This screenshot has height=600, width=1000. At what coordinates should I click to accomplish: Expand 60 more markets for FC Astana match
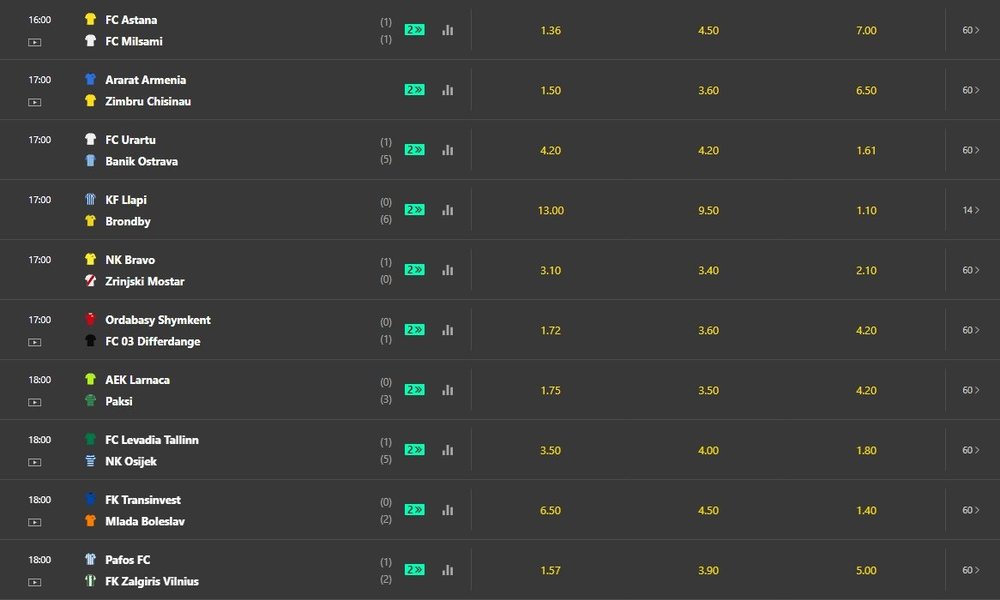tap(970, 30)
